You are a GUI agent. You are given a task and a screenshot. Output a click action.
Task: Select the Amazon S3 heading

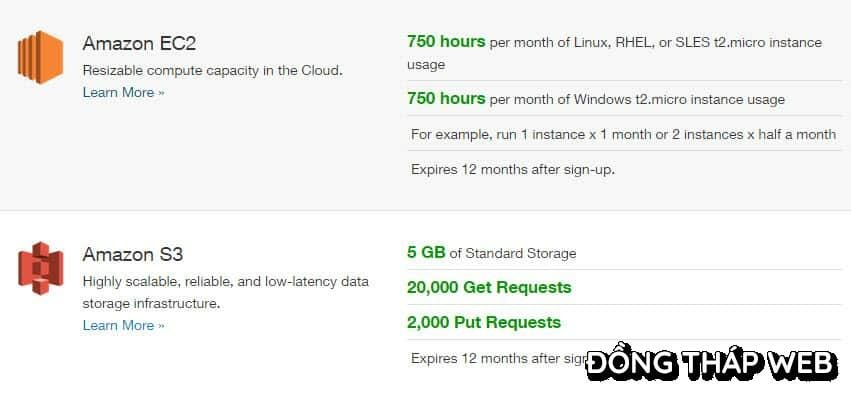132,255
